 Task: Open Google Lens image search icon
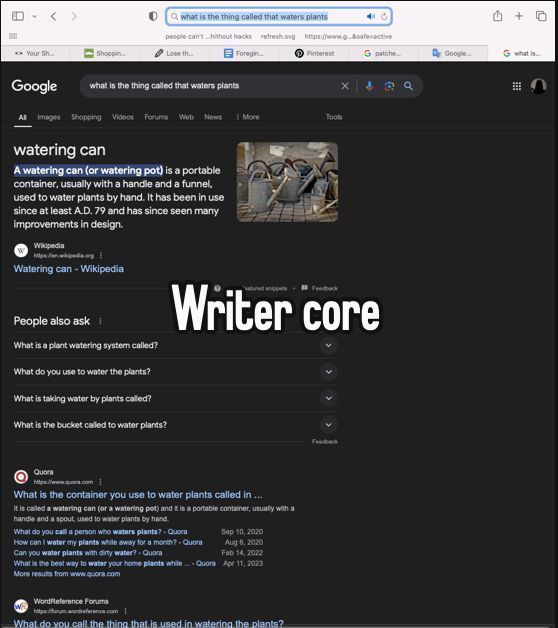389,86
